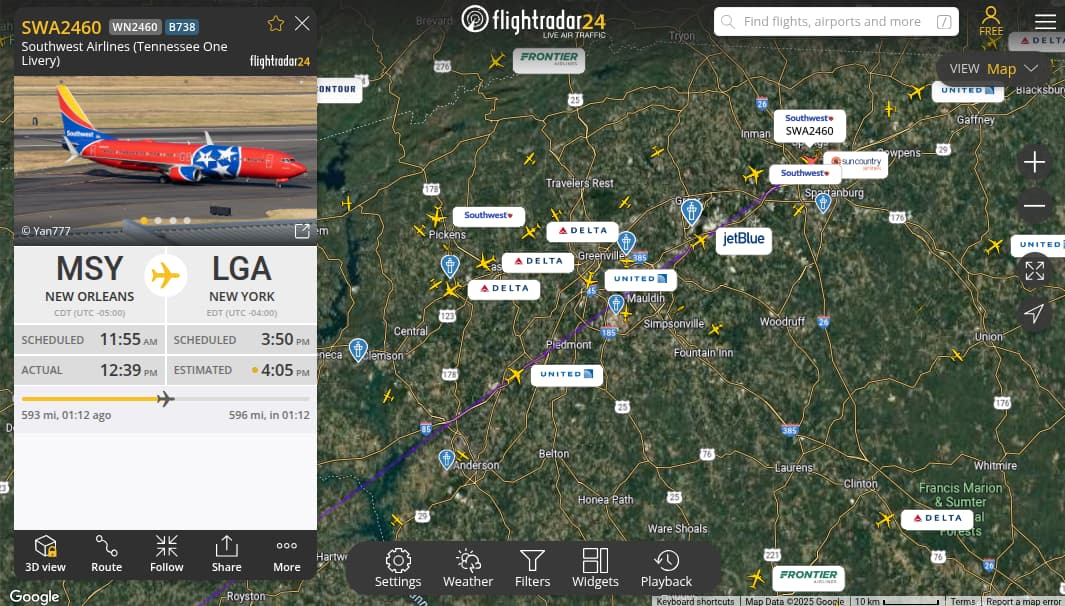The height and width of the screenshot is (606, 1065).
Task: Start Playback of past flights
Action: [x=666, y=569]
